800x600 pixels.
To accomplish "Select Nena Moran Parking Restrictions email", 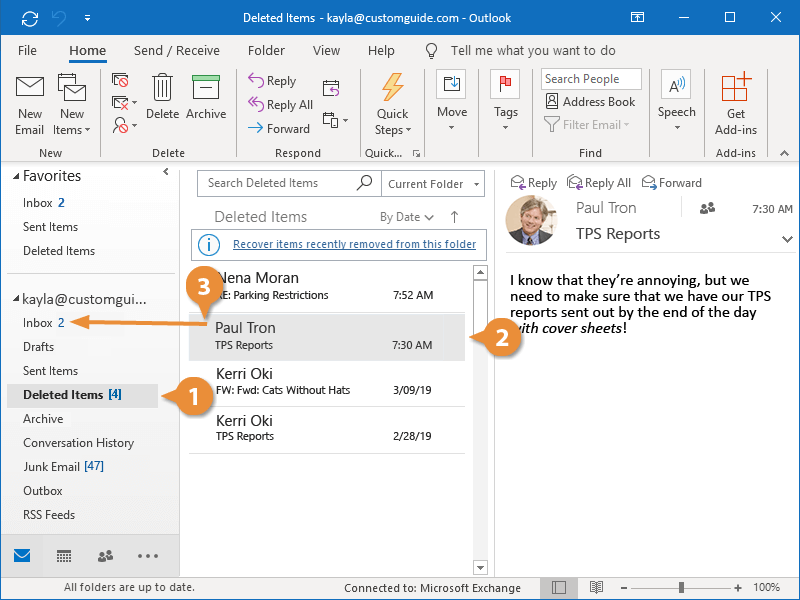I will [x=327, y=287].
